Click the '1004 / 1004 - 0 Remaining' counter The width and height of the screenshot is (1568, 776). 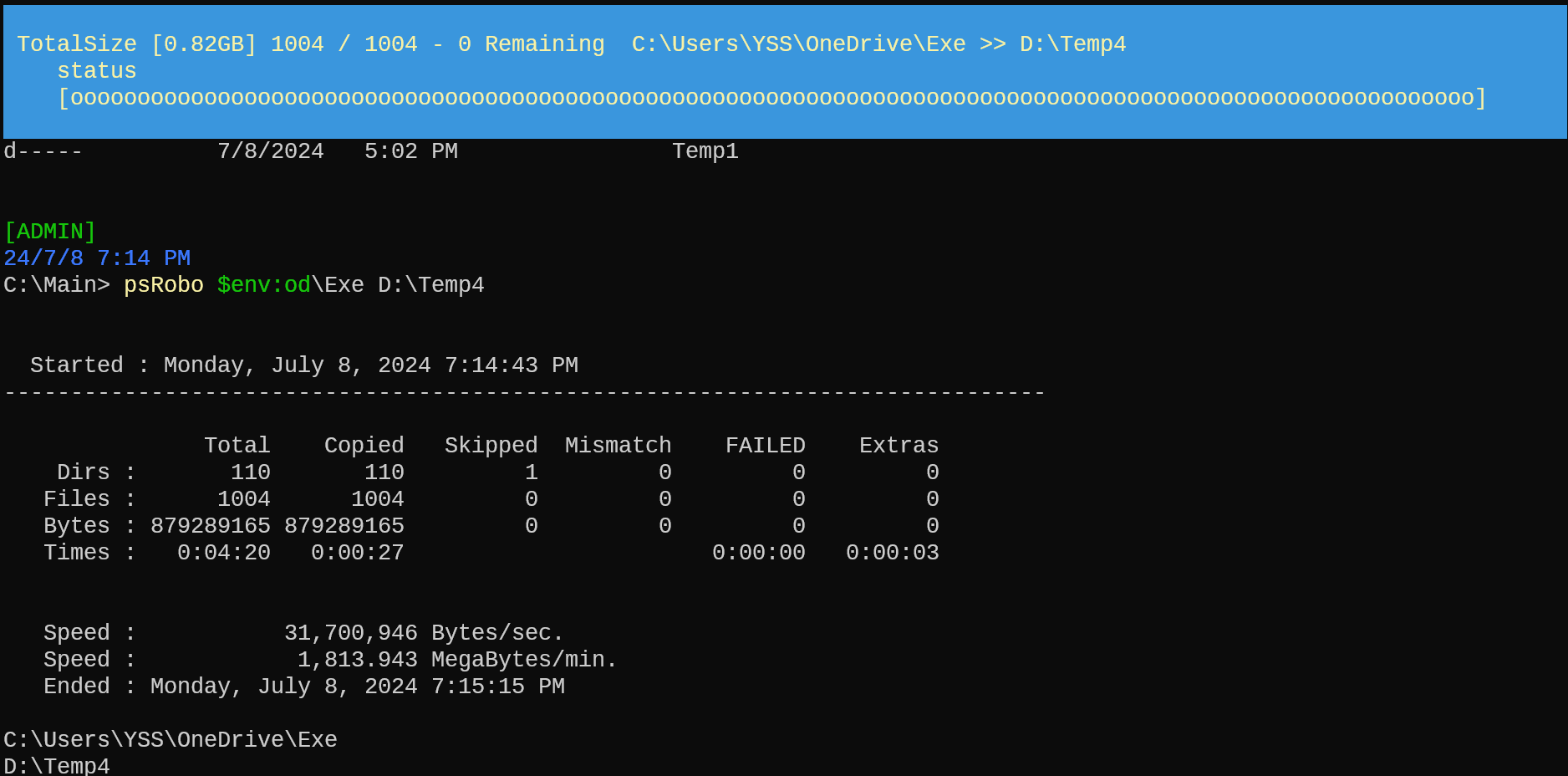[x=438, y=44]
